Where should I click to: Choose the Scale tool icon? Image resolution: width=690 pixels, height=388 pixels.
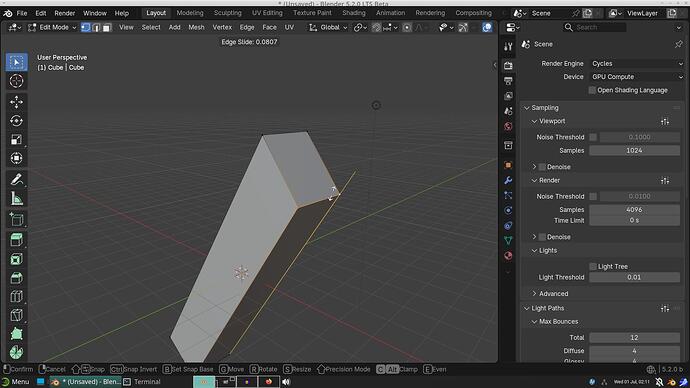click(16, 139)
